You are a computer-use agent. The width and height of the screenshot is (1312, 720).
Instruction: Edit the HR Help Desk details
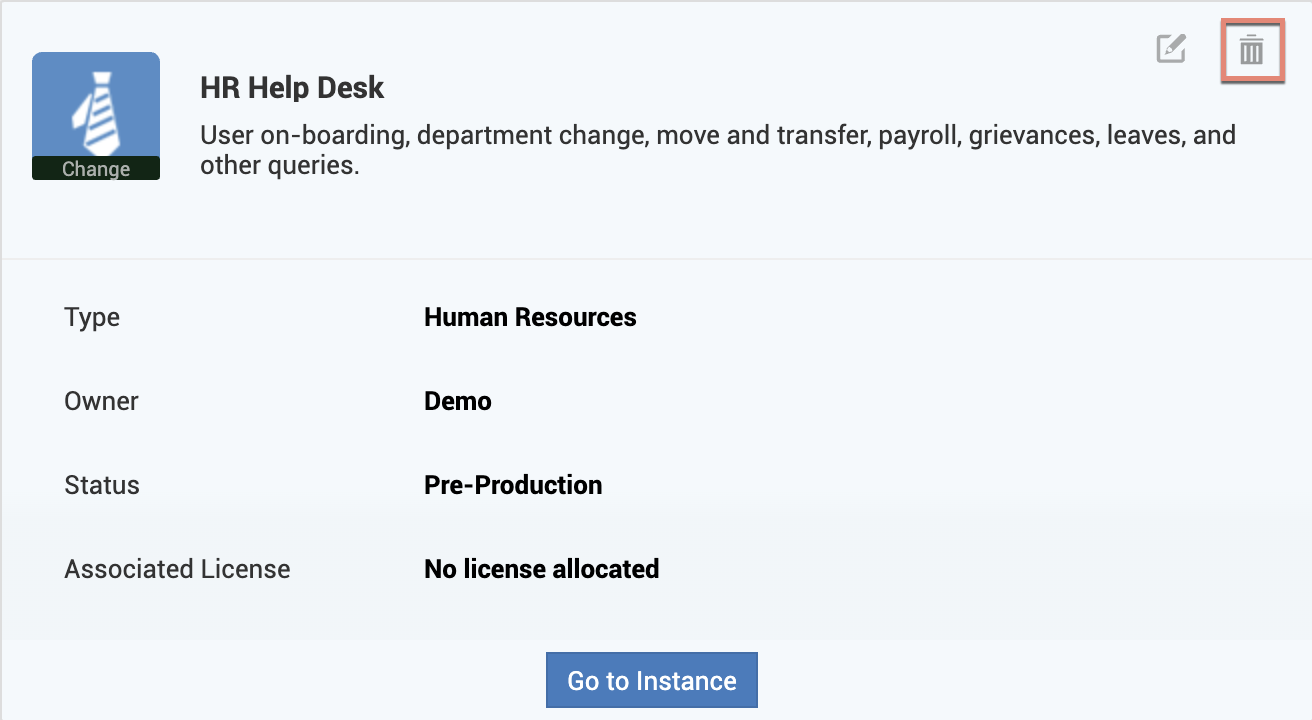point(1171,49)
